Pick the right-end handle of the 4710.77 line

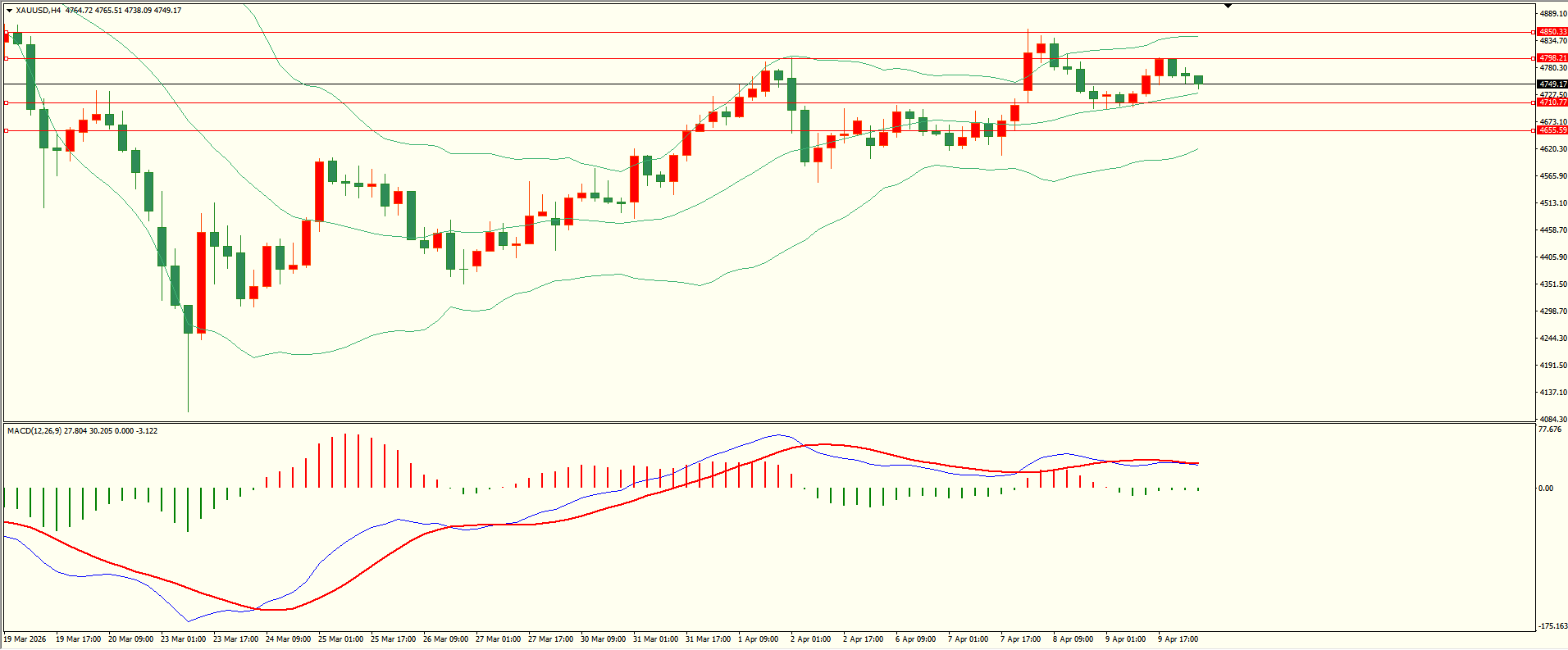pyautogui.click(x=1534, y=102)
